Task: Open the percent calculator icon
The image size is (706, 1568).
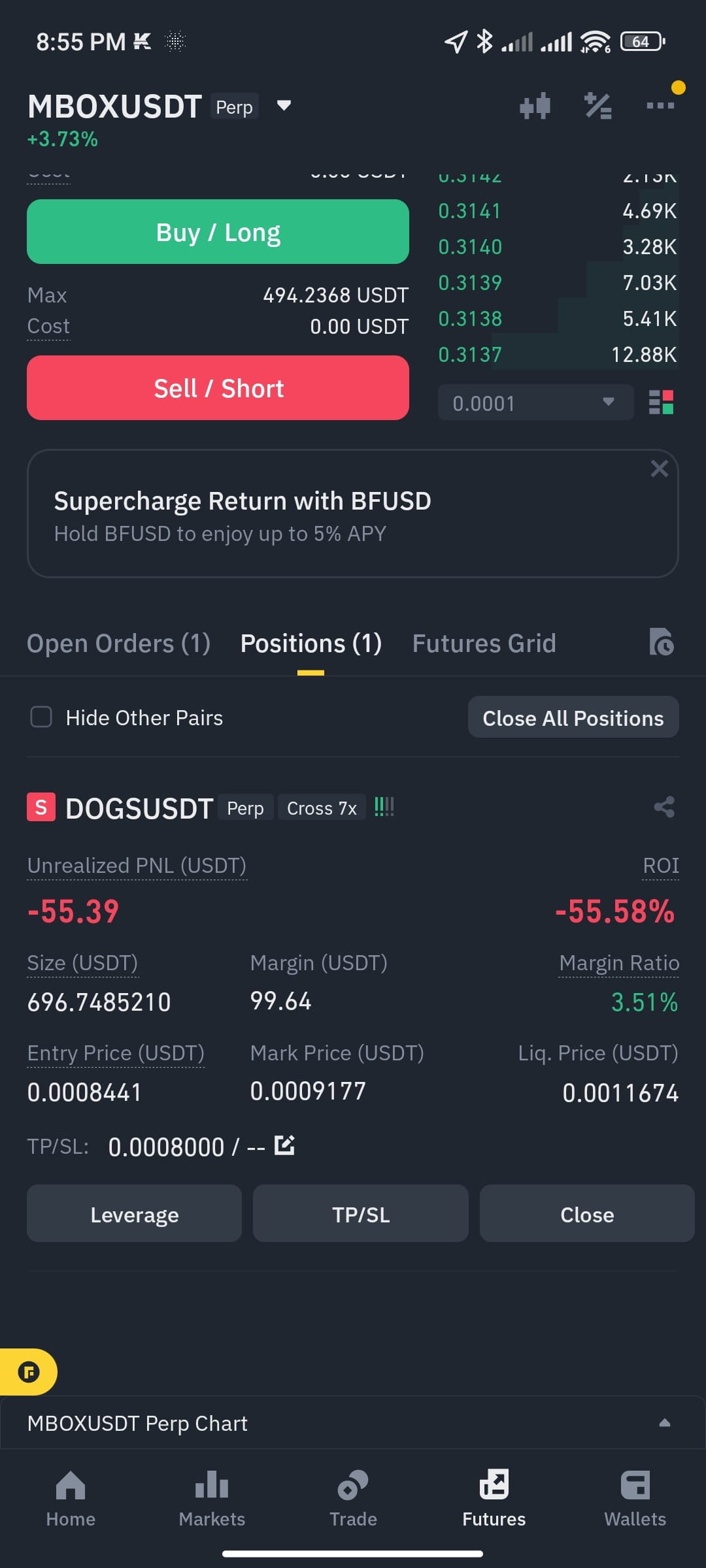Action: [x=597, y=106]
